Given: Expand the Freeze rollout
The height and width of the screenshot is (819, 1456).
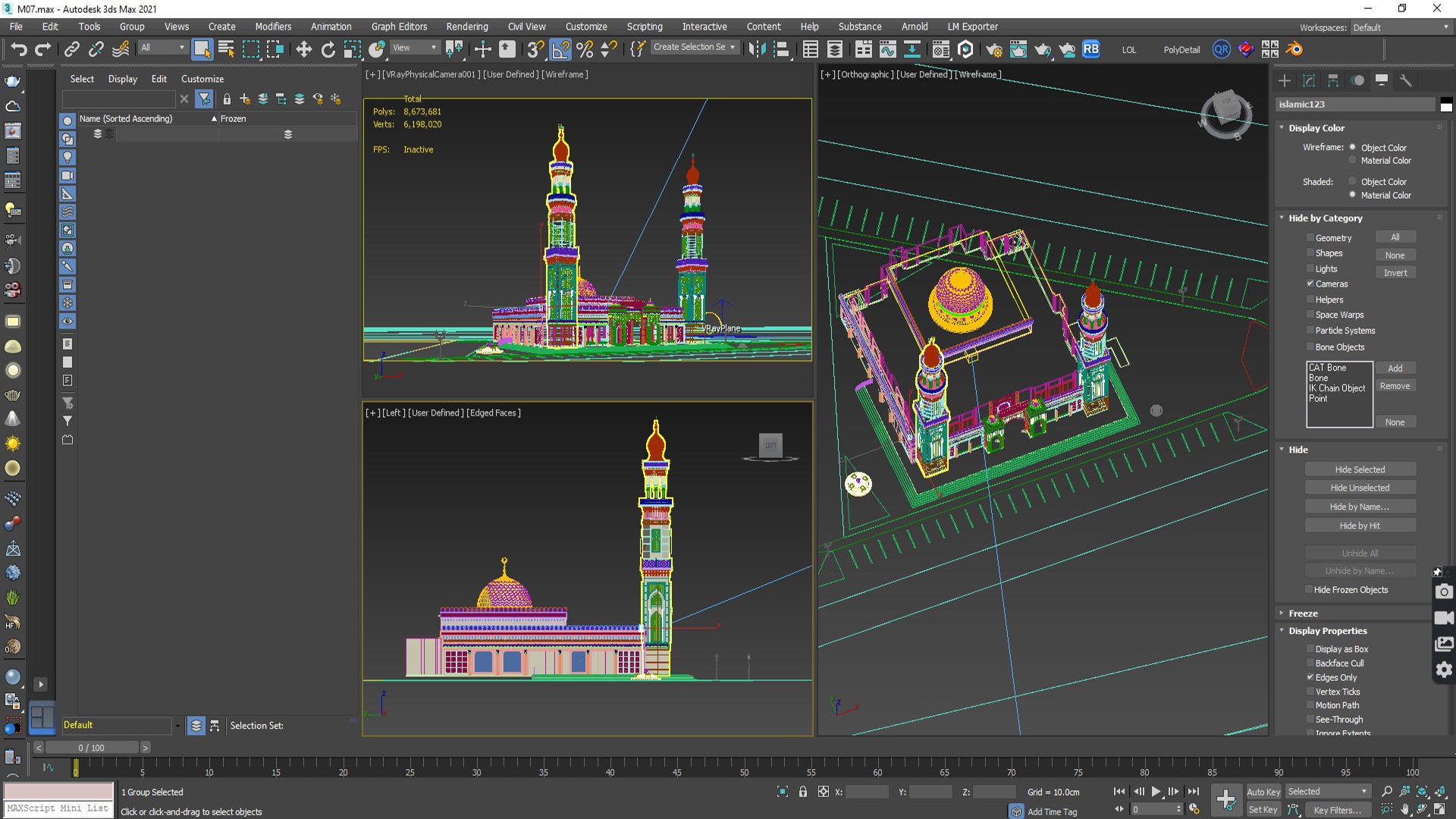Looking at the screenshot, I should pos(1302,613).
